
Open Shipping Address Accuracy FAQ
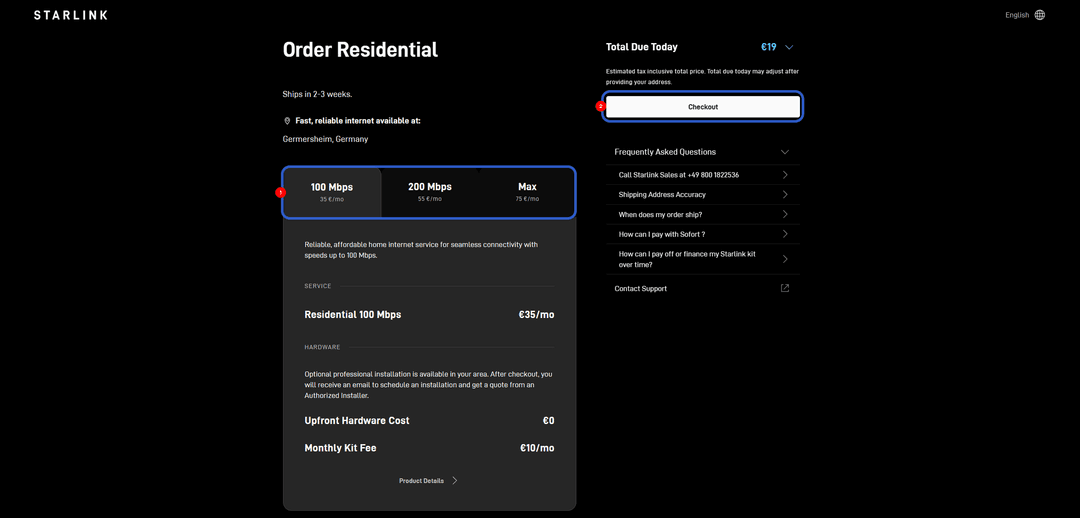[703, 195]
